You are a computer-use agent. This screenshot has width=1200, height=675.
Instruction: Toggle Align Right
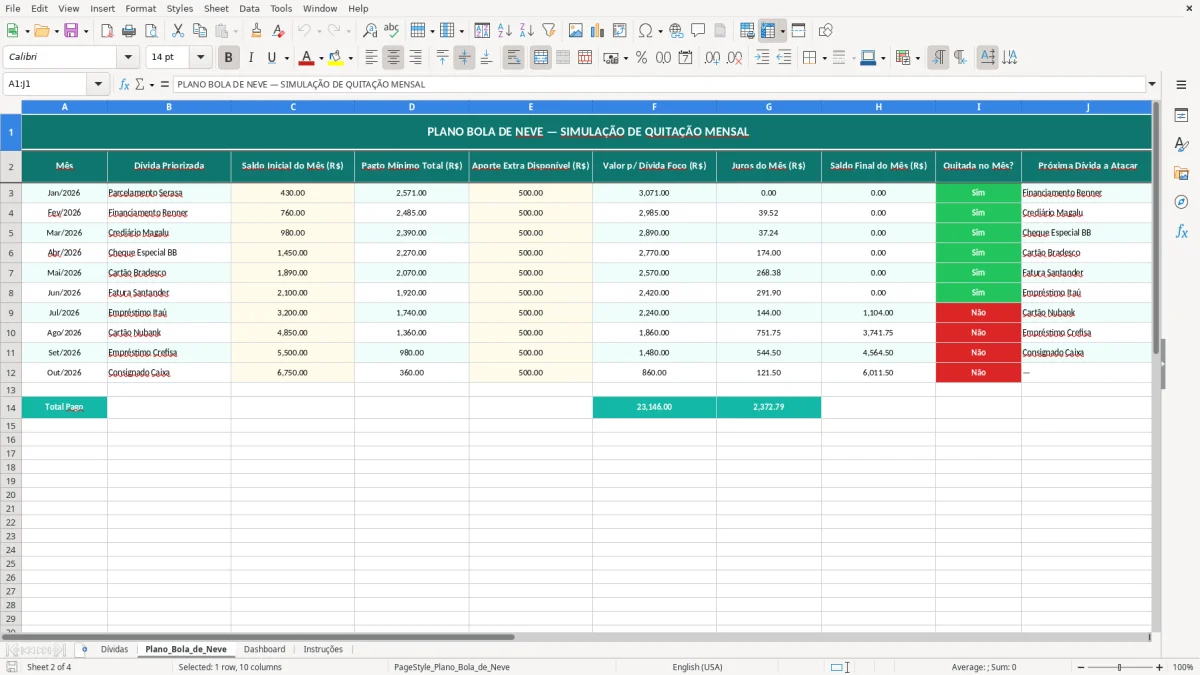coord(415,58)
